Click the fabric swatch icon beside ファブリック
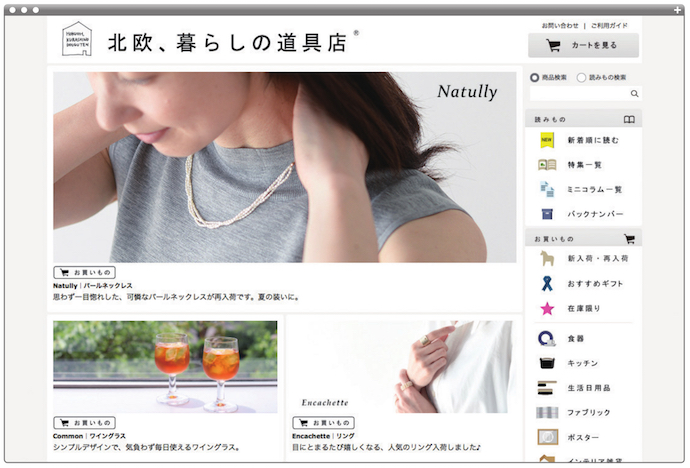This screenshot has height=468, width=690. coord(547,412)
